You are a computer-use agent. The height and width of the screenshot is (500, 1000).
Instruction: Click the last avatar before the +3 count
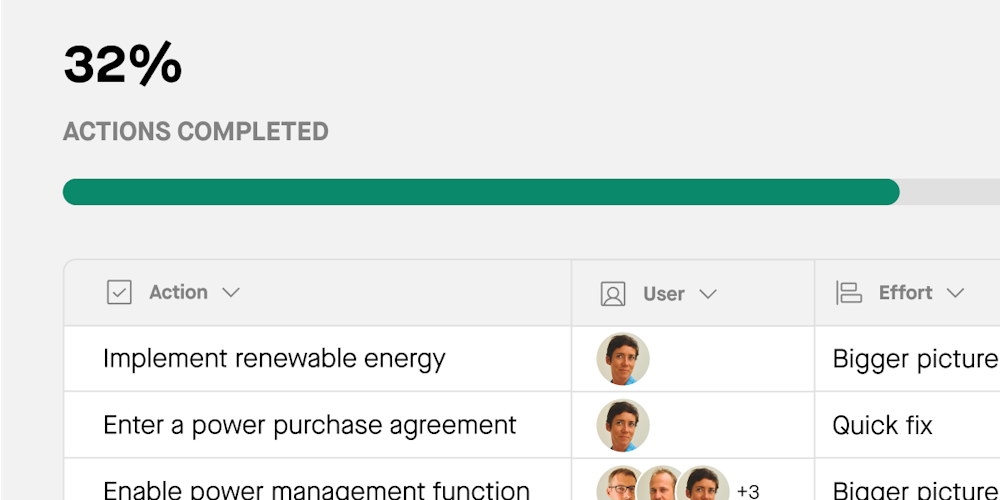(704, 487)
